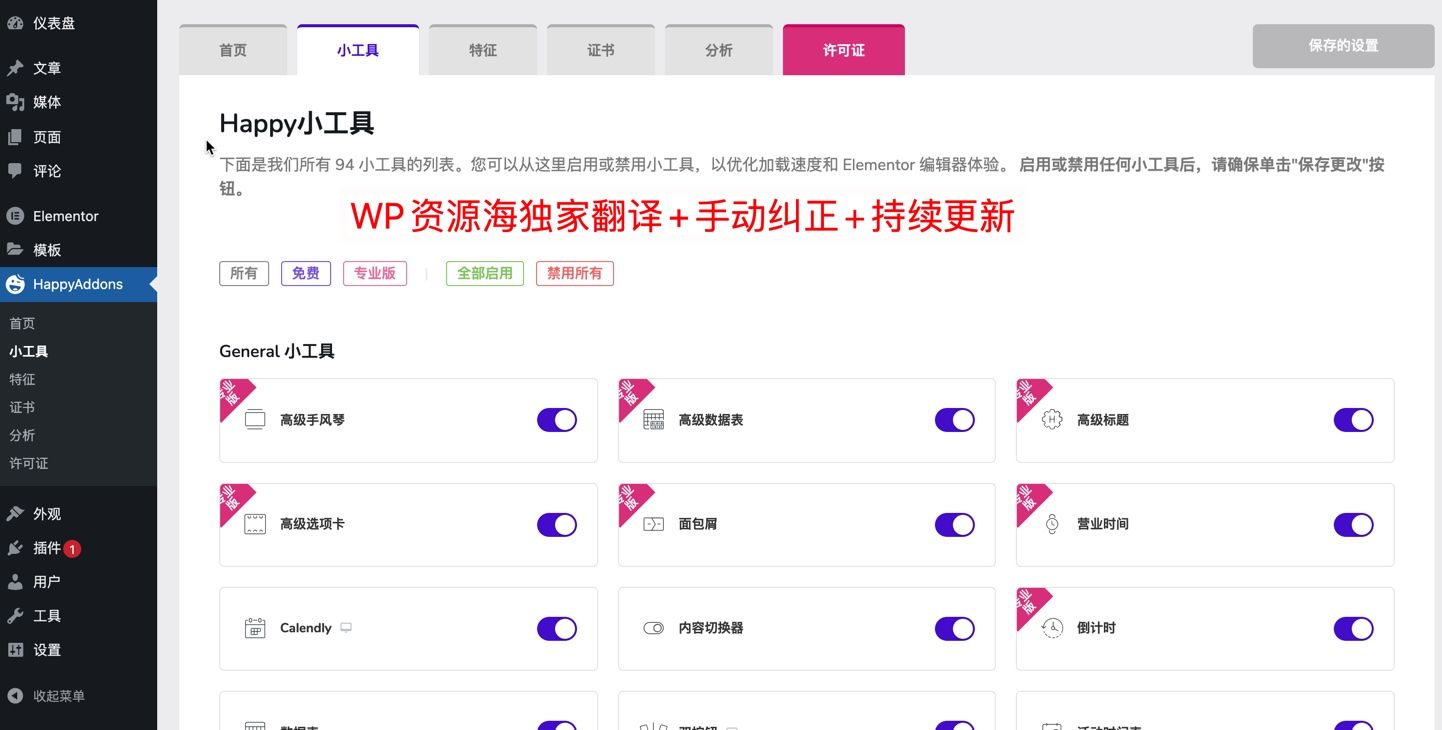The height and width of the screenshot is (730, 1442).
Task: Click the 倒计时 widget name
Action: (1096, 628)
